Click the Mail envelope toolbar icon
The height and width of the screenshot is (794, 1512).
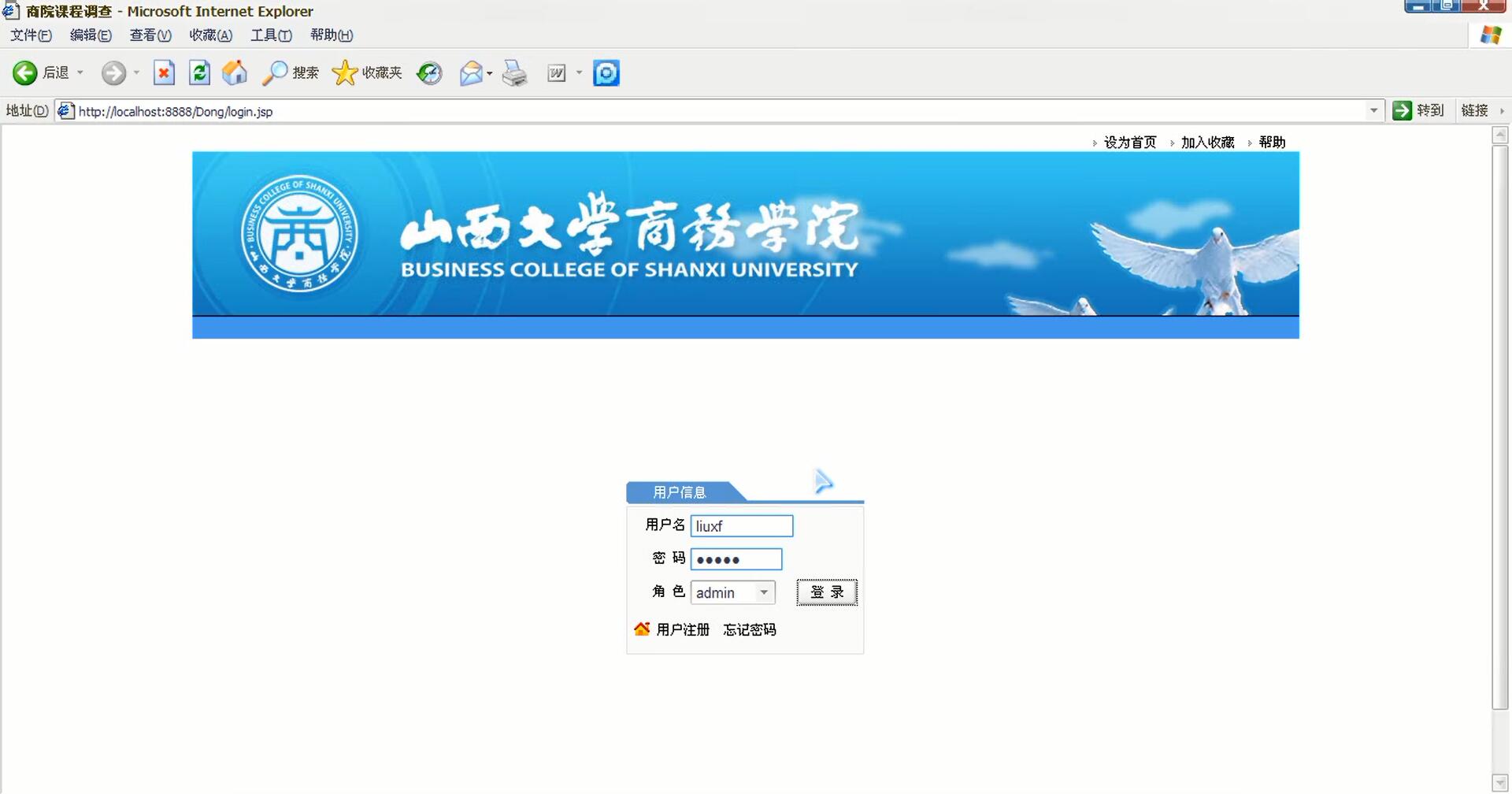[471, 73]
